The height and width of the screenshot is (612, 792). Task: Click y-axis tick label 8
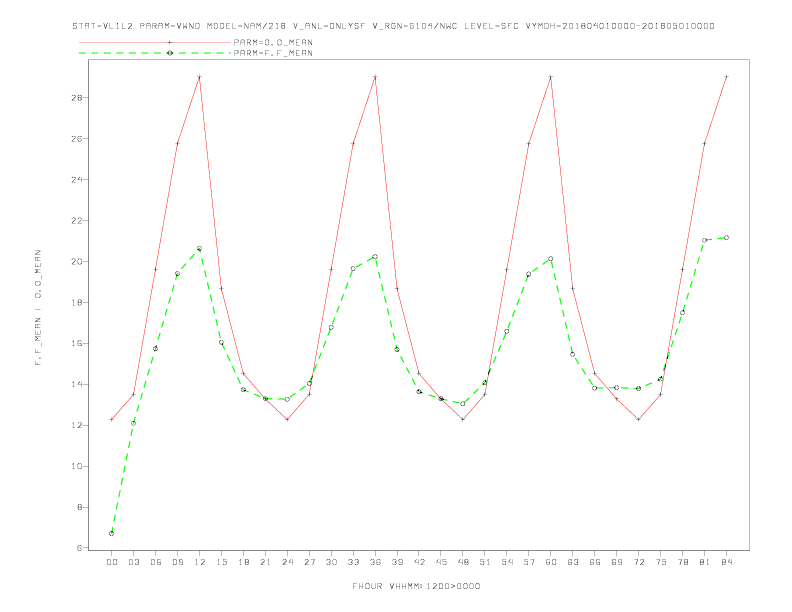[x=79, y=507]
